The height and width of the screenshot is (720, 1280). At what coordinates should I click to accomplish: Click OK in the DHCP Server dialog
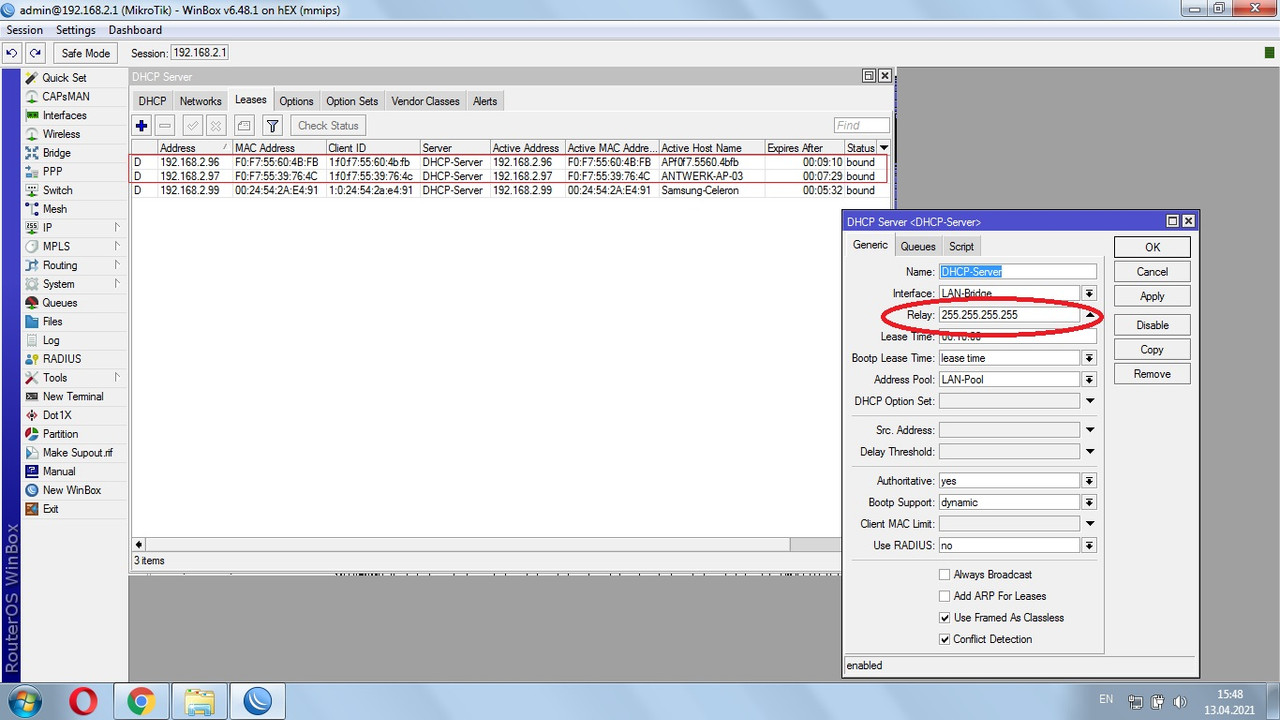(x=1152, y=247)
